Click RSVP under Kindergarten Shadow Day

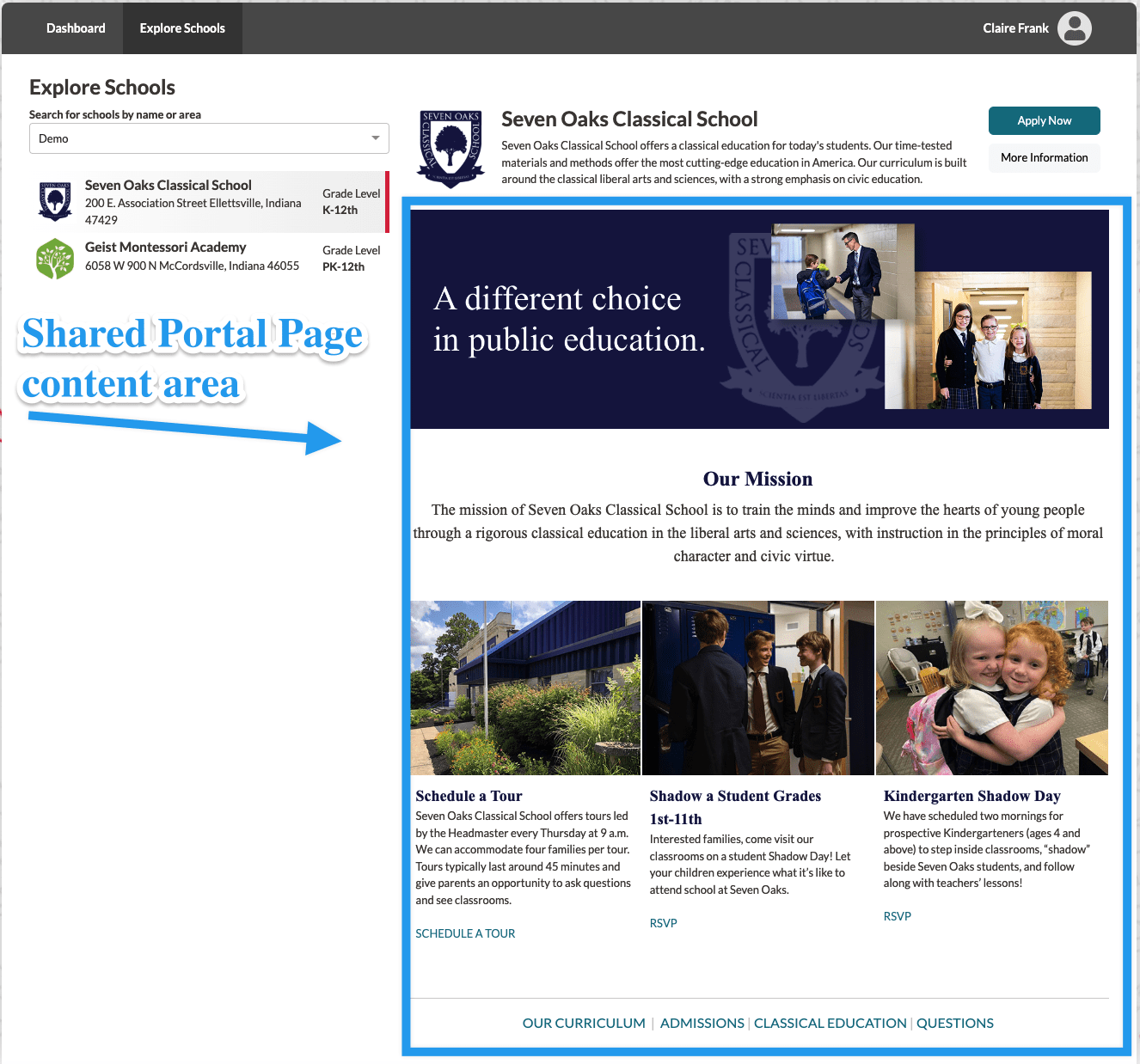897,916
